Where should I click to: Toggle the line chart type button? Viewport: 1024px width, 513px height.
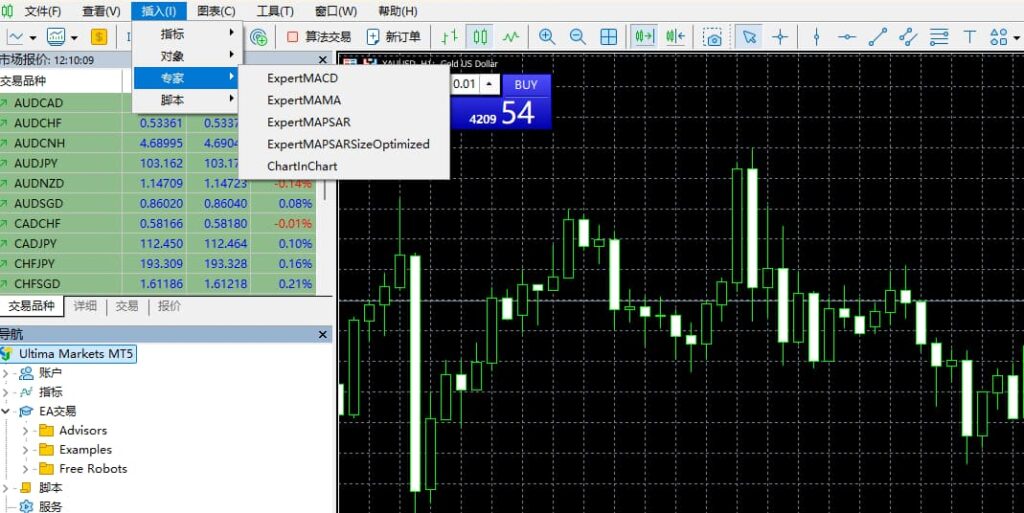click(x=511, y=37)
